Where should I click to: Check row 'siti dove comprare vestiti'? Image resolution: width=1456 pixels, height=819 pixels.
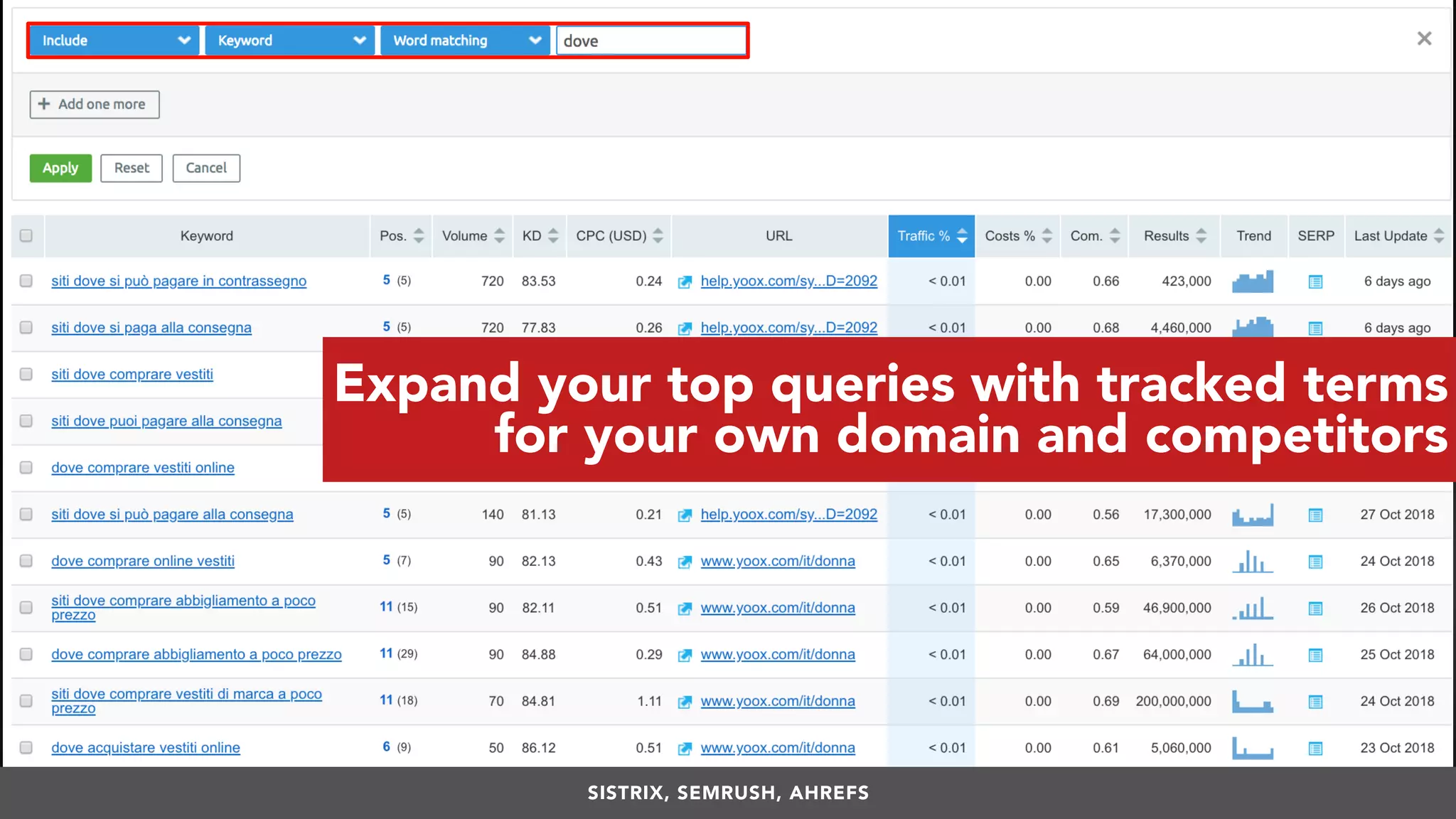(x=26, y=374)
